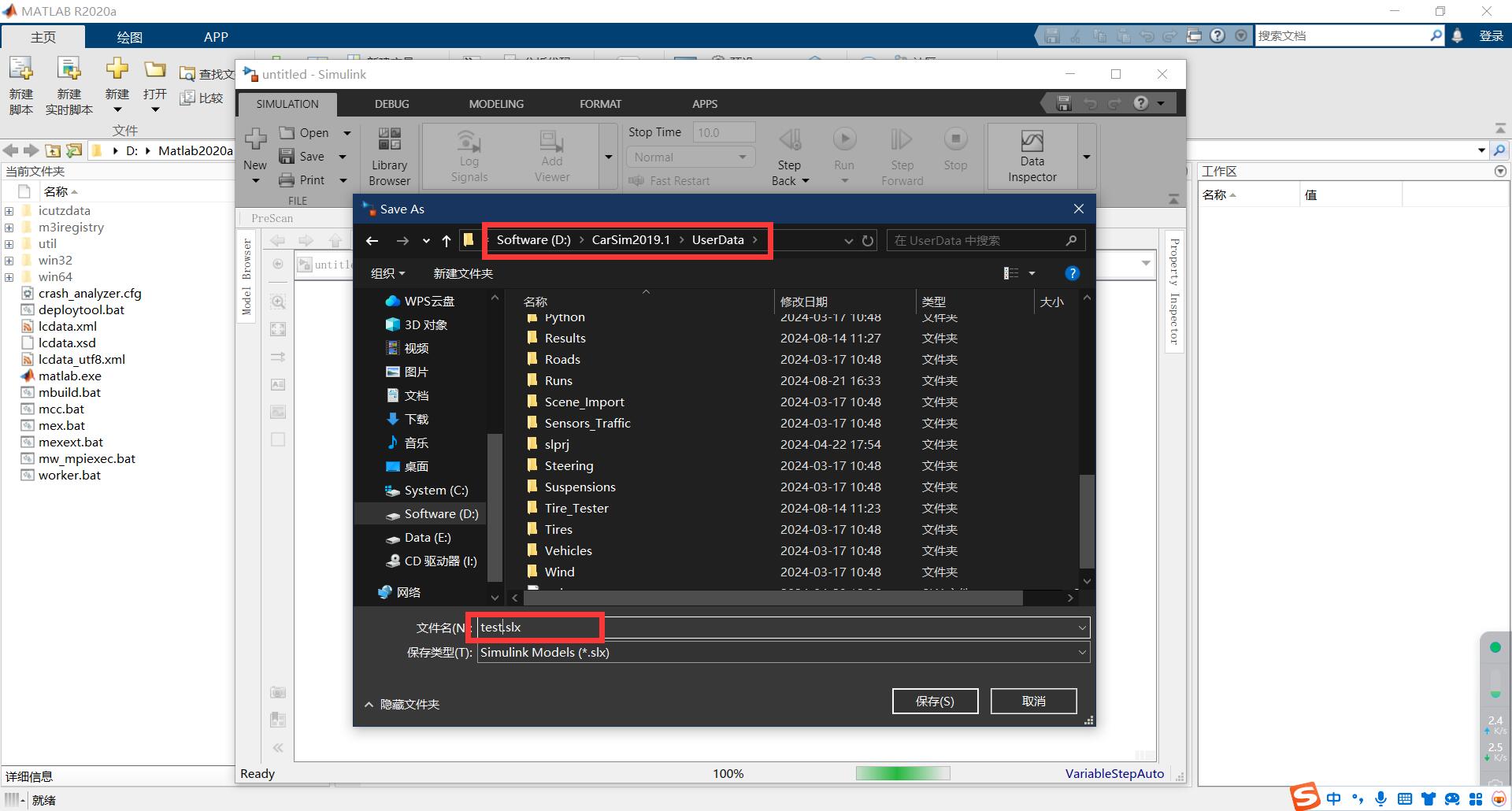The image size is (1512, 811).
Task: Click the horizontal scrollbar in Save As file list
Action: pos(773,598)
